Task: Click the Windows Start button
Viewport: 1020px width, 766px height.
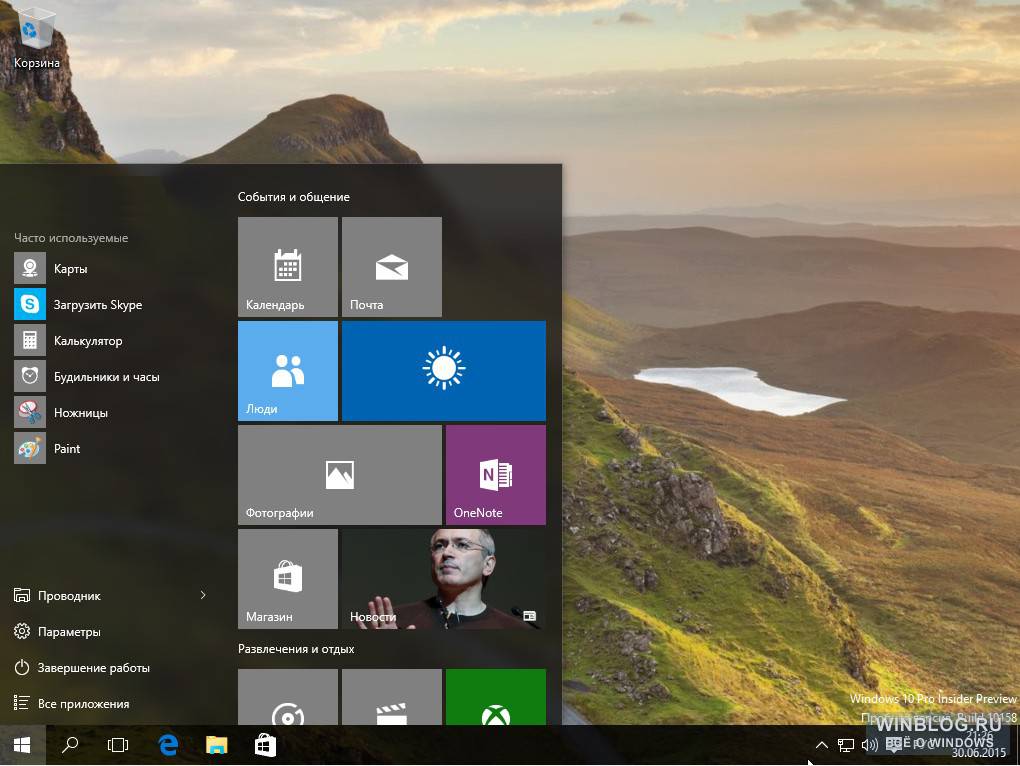Action: click(x=22, y=745)
